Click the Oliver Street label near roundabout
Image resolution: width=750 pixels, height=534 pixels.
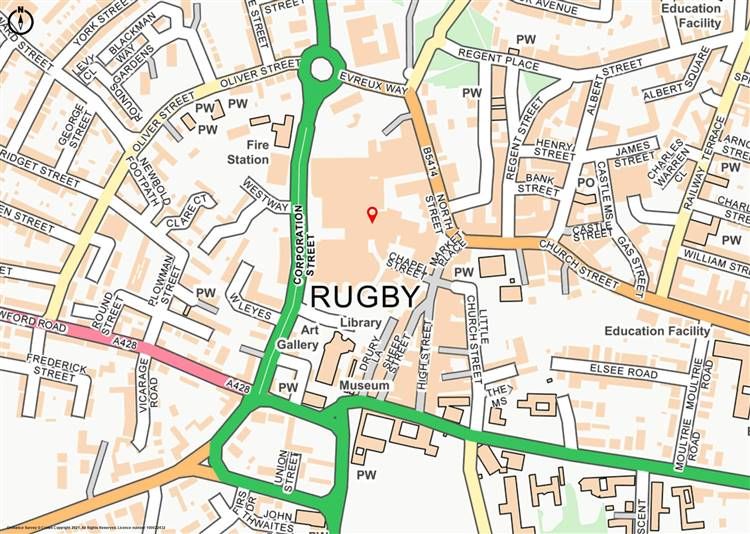[x=260, y=74]
